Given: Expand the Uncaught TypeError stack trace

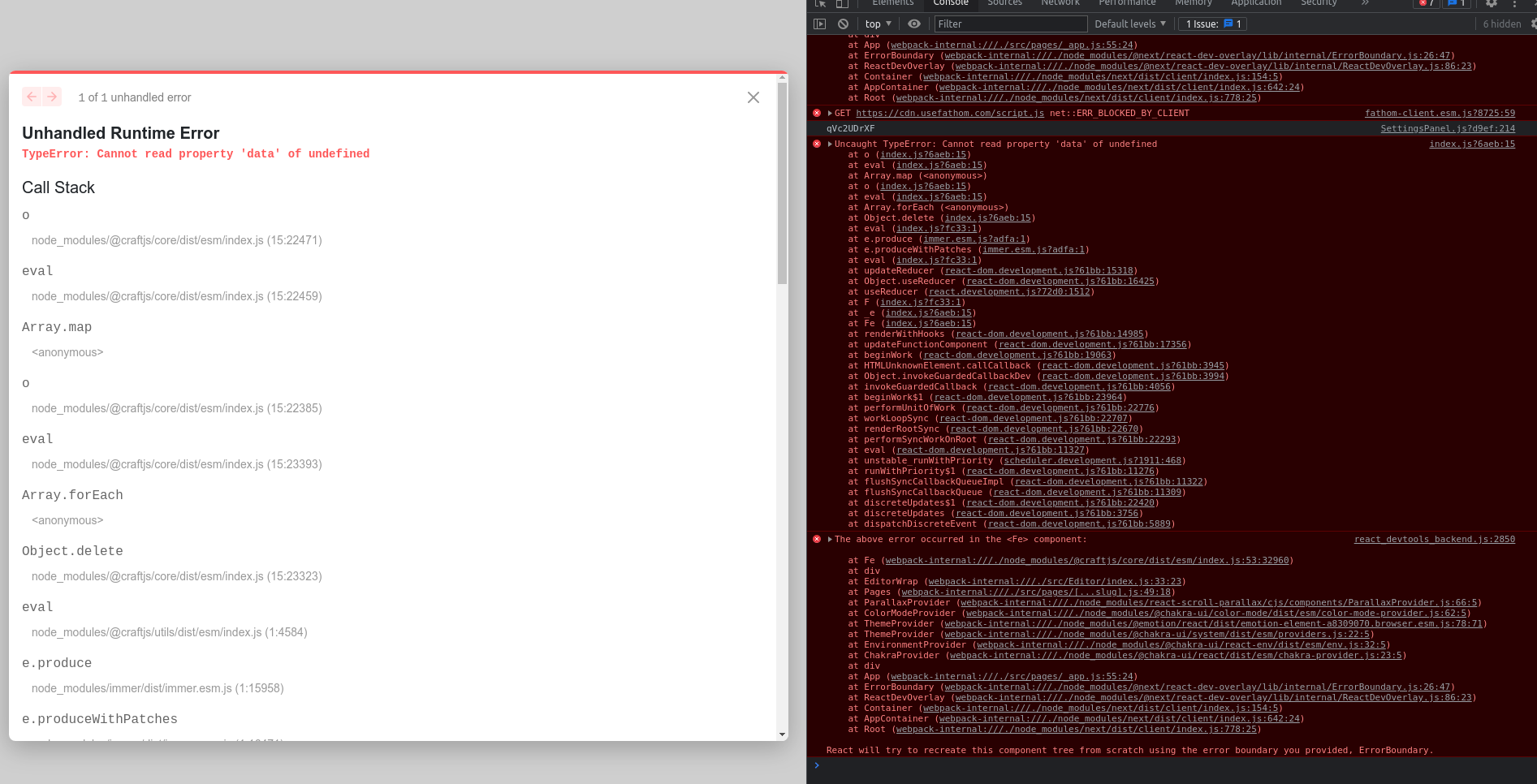Looking at the screenshot, I should pos(829,144).
